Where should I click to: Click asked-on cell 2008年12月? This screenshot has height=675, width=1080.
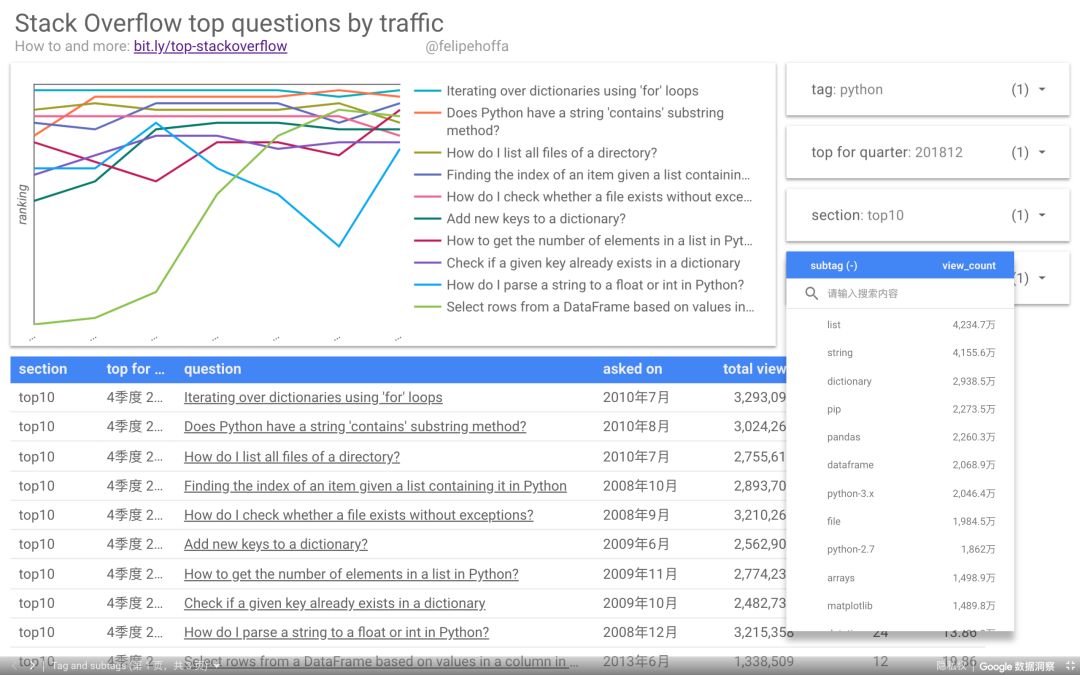point(640,632)
